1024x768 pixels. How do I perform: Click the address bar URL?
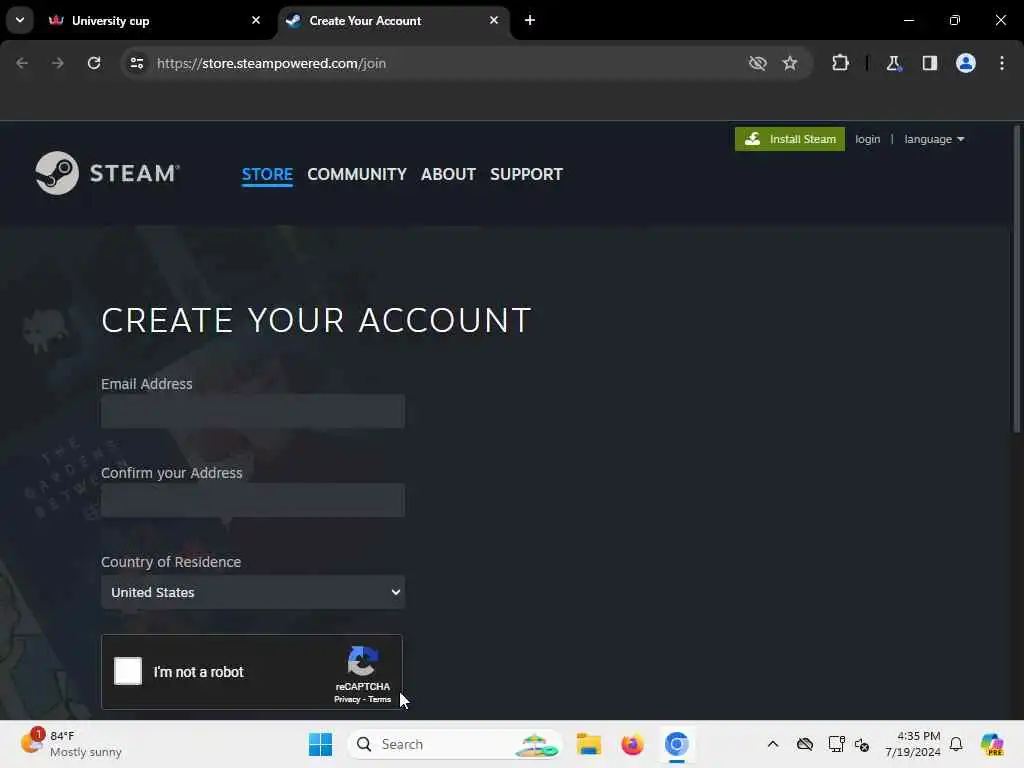tap(271, 63)
